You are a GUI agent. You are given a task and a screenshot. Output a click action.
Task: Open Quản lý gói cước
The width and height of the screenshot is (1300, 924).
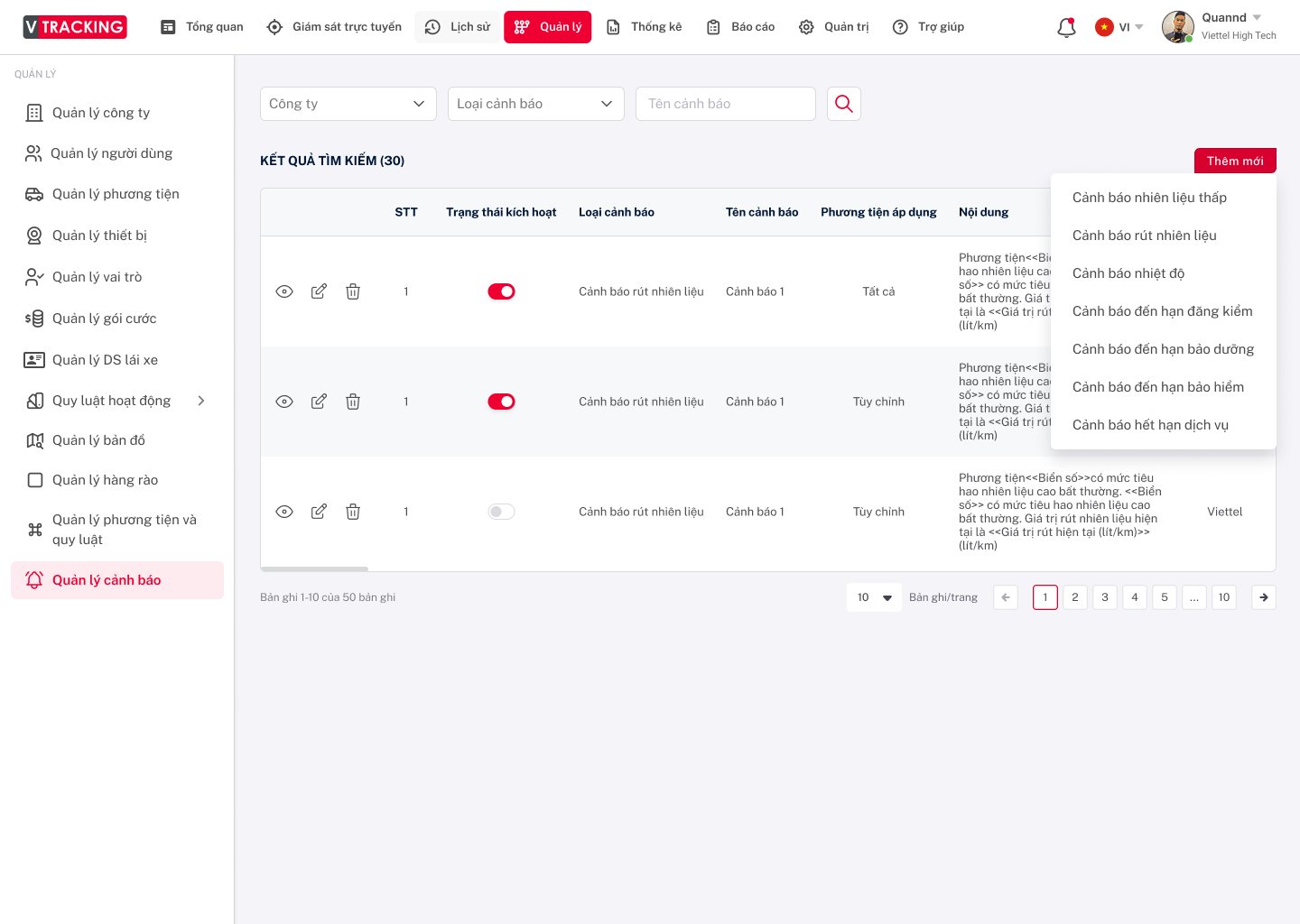[117, 319]
